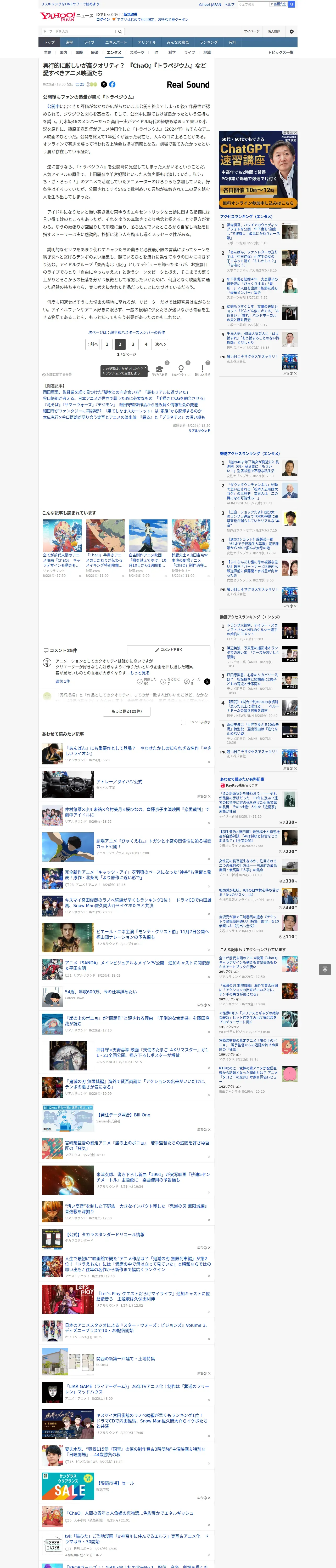The image size is (336, 1568).
Task: Open 『LIAR GAME』26年TVアニメ化 article
Action: [x=137, y=1388]
